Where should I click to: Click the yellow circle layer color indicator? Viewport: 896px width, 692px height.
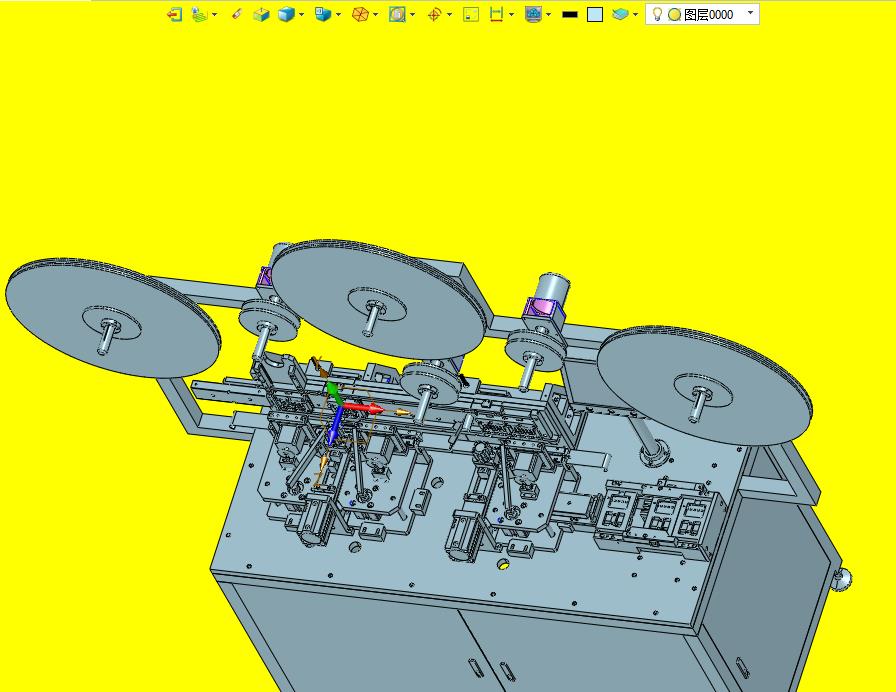pos(674,15)
